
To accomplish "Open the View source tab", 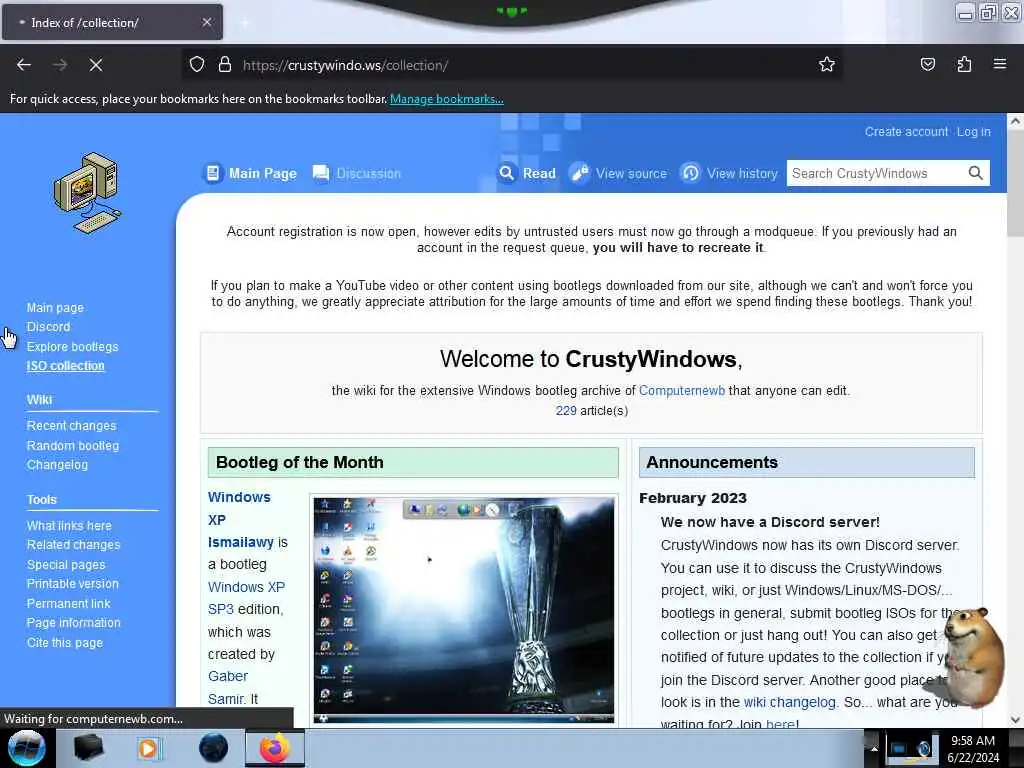I will (618, 173).
